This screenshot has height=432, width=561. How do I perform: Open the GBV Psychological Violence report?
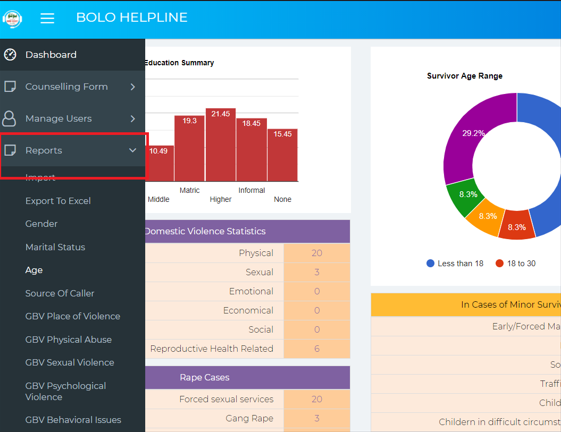(x=65, y=391)
